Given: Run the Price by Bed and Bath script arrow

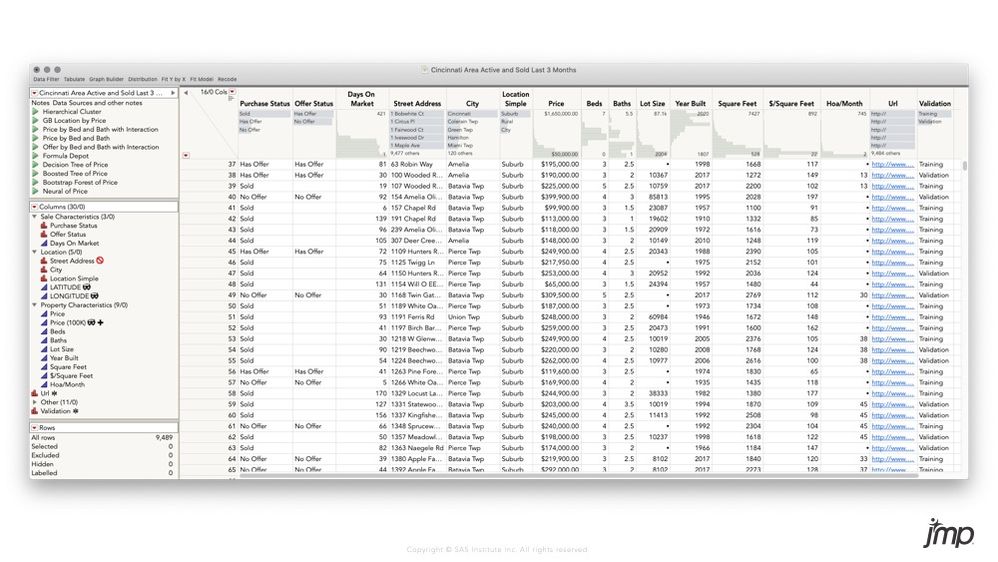Looking at the screenshot, I should coord(36,138).
